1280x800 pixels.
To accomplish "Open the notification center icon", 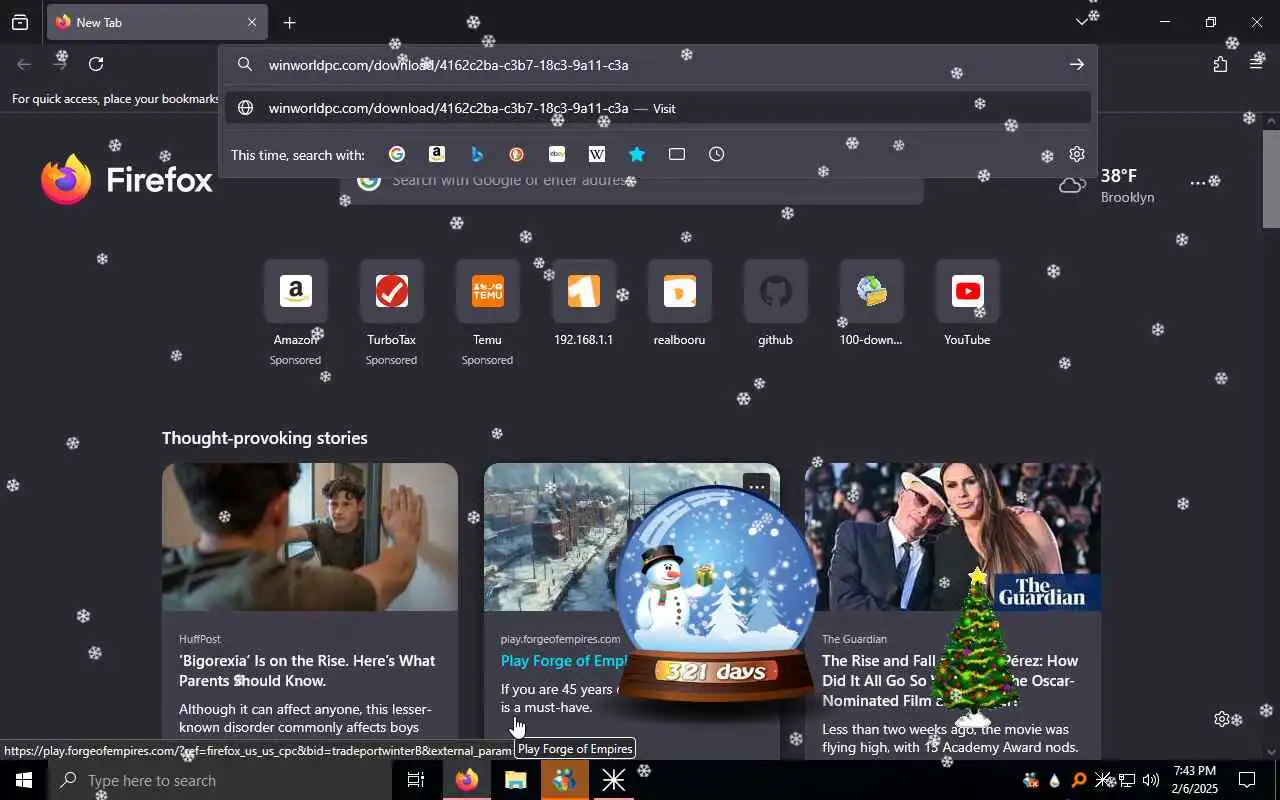I will click(x=1248, y=780).
